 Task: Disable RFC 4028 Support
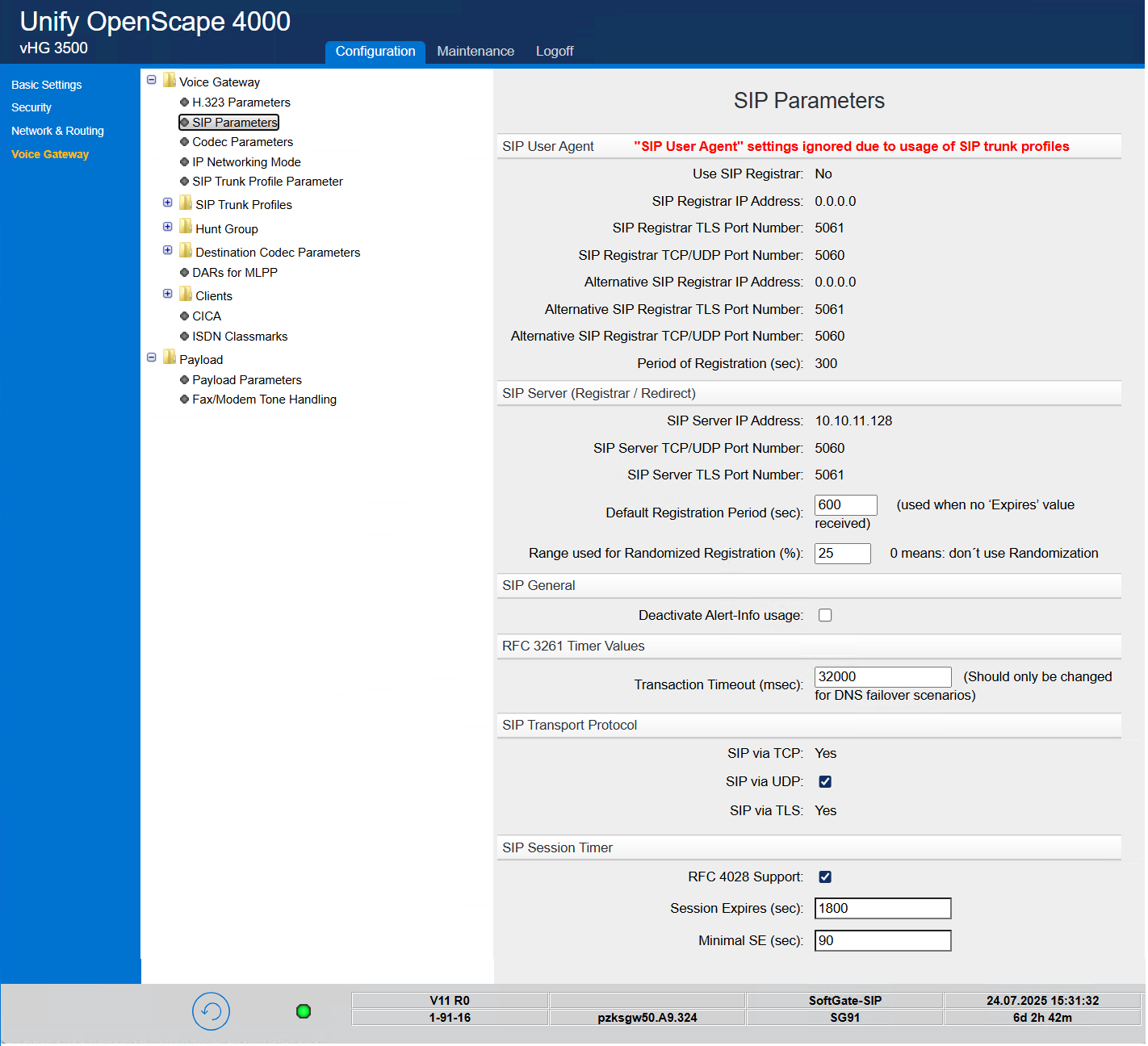(x=824, y=877)
